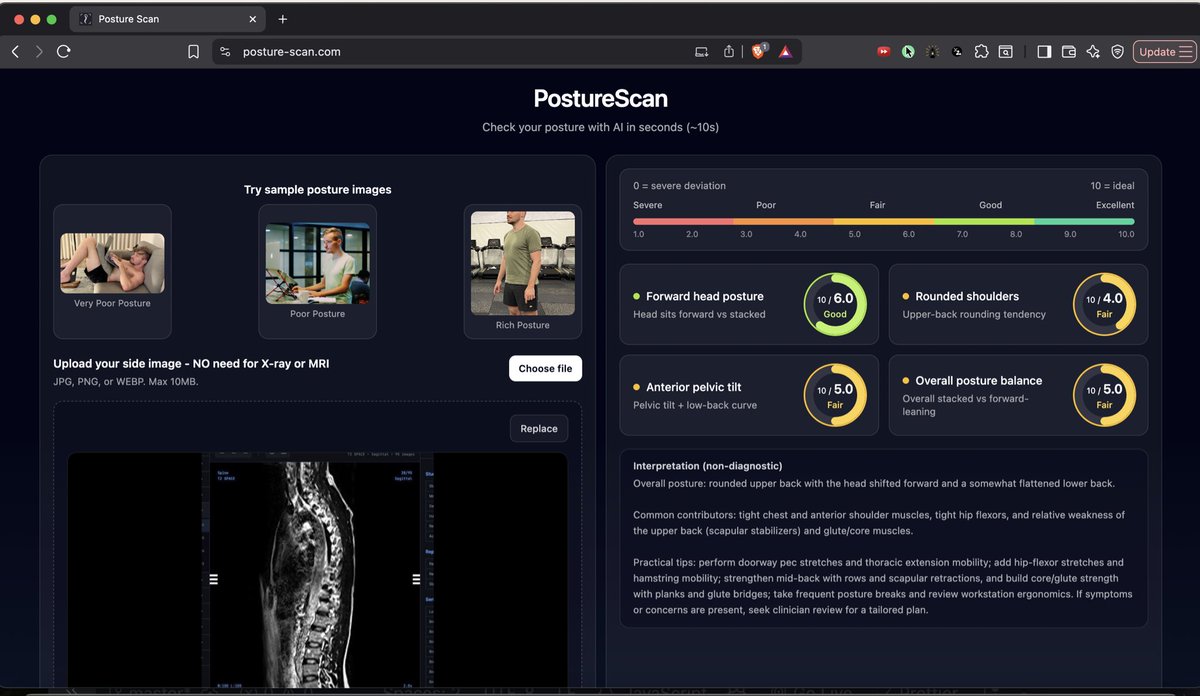Click the PostureScan page heading
1200x696 pixels.
[600, 98]
